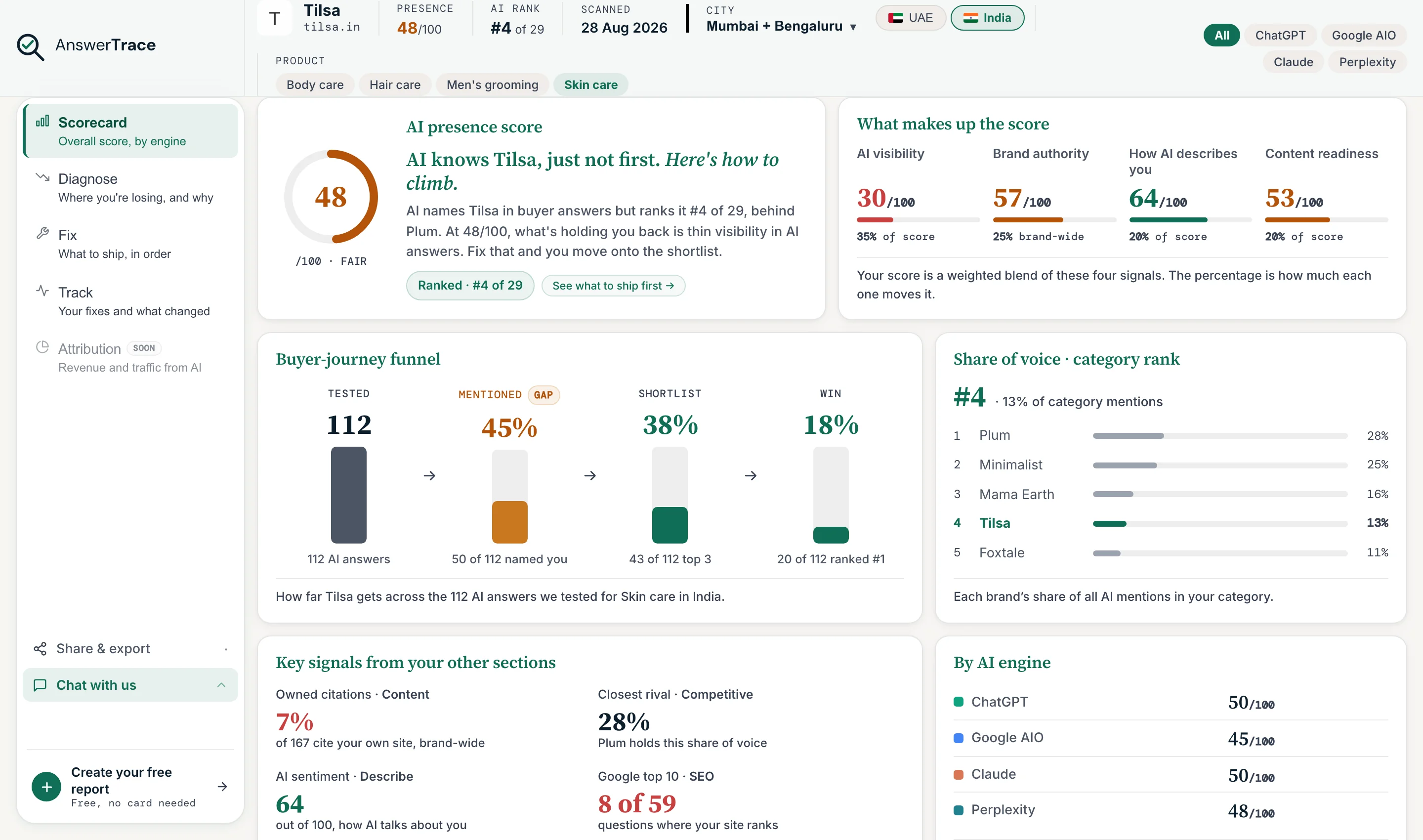The width and height of the screenshot is (1423, 840).
Task: Click the Diagnose trending-down icon
Action: (x=42, y=177)
